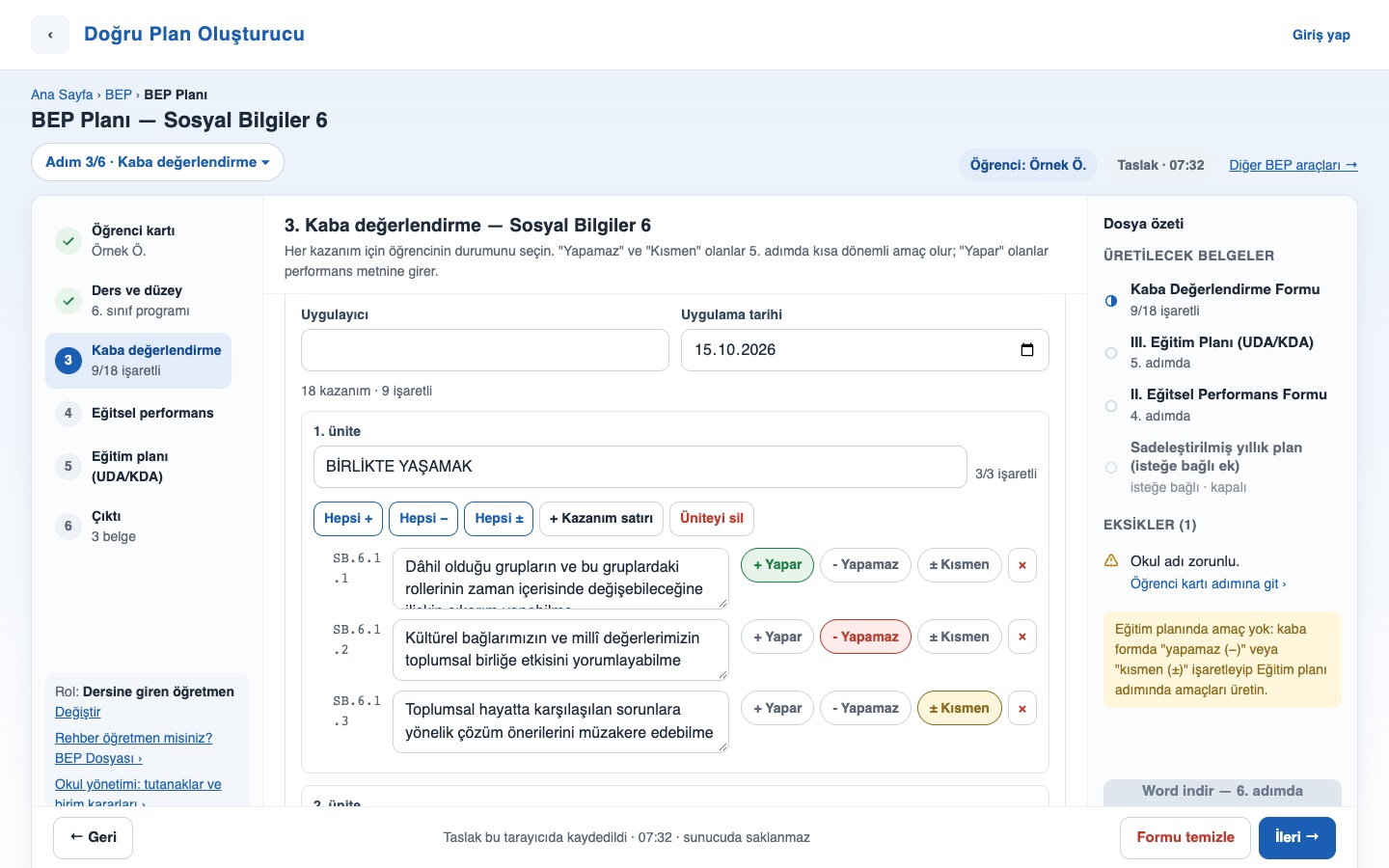The image size is (1389, 868).
Task: Add a row with Kazanım satırı button
Action: (601, 519)
